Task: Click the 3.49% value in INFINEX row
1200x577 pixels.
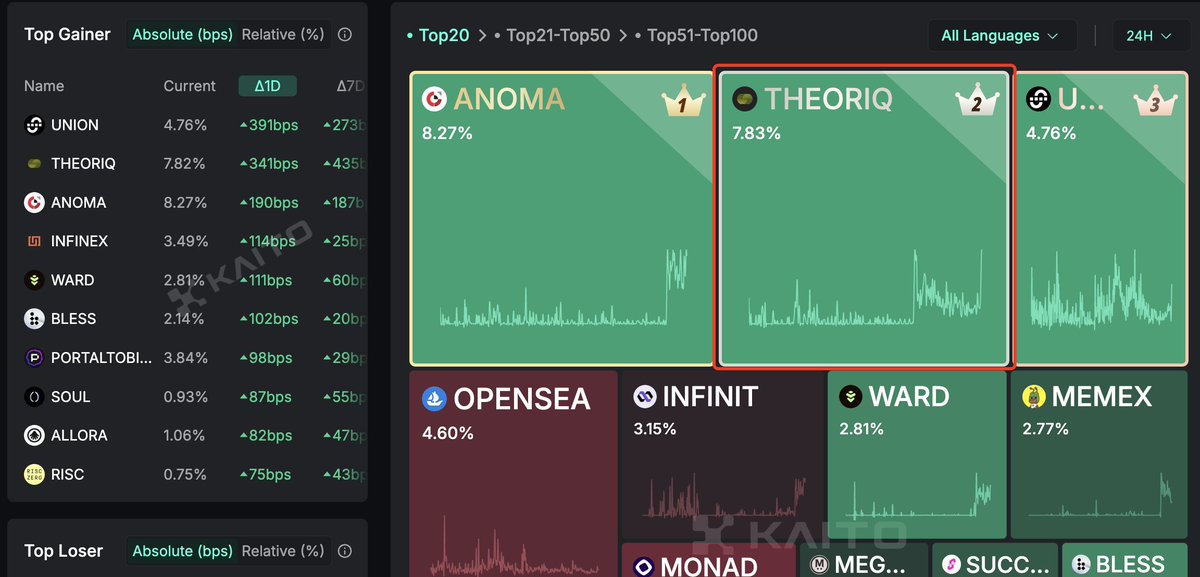Action: (x=185, y=241)
